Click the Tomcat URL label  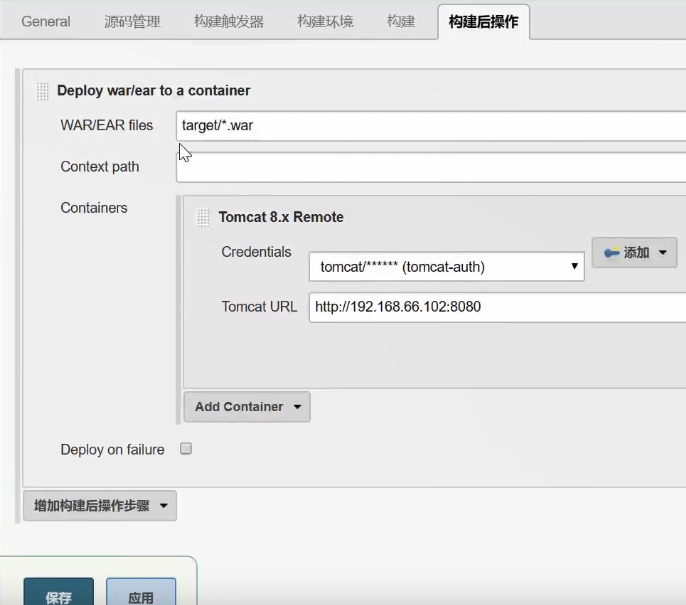[259, 307]
